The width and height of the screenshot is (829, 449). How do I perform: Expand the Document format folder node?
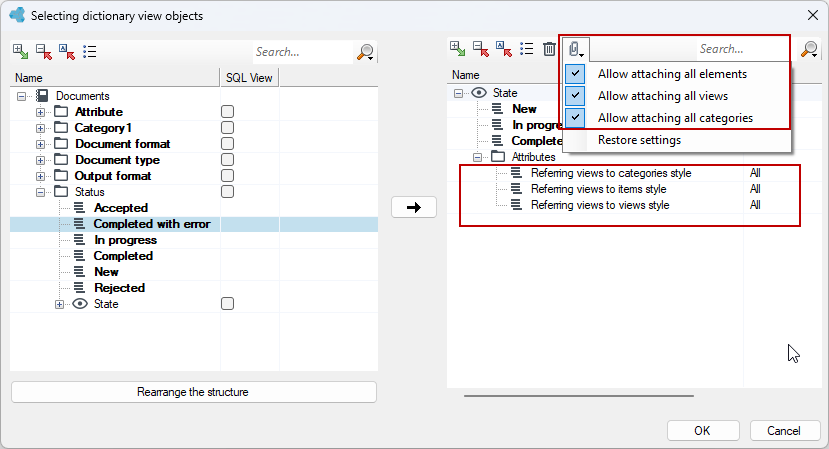[x=40, y=144]
